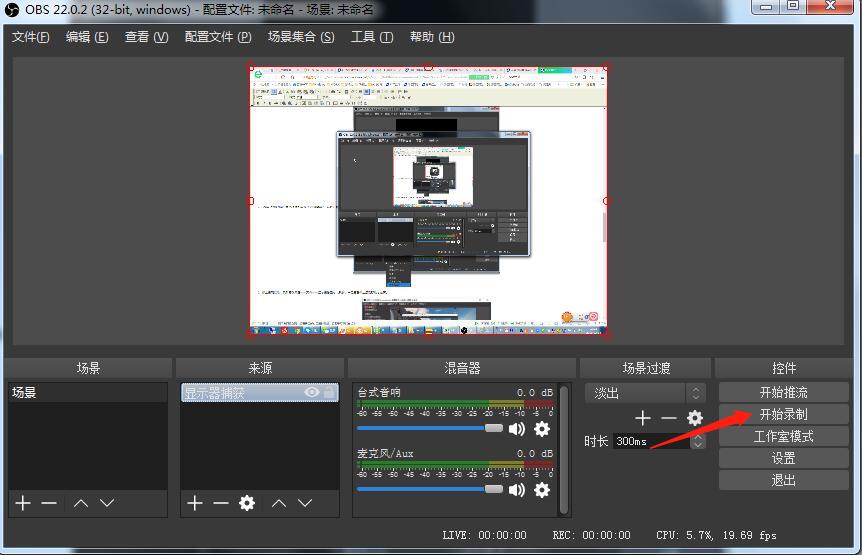The image size is (862, 555).
Task: Adjust the 时长 300ms duration stepper
Action: tap(699, 441)
